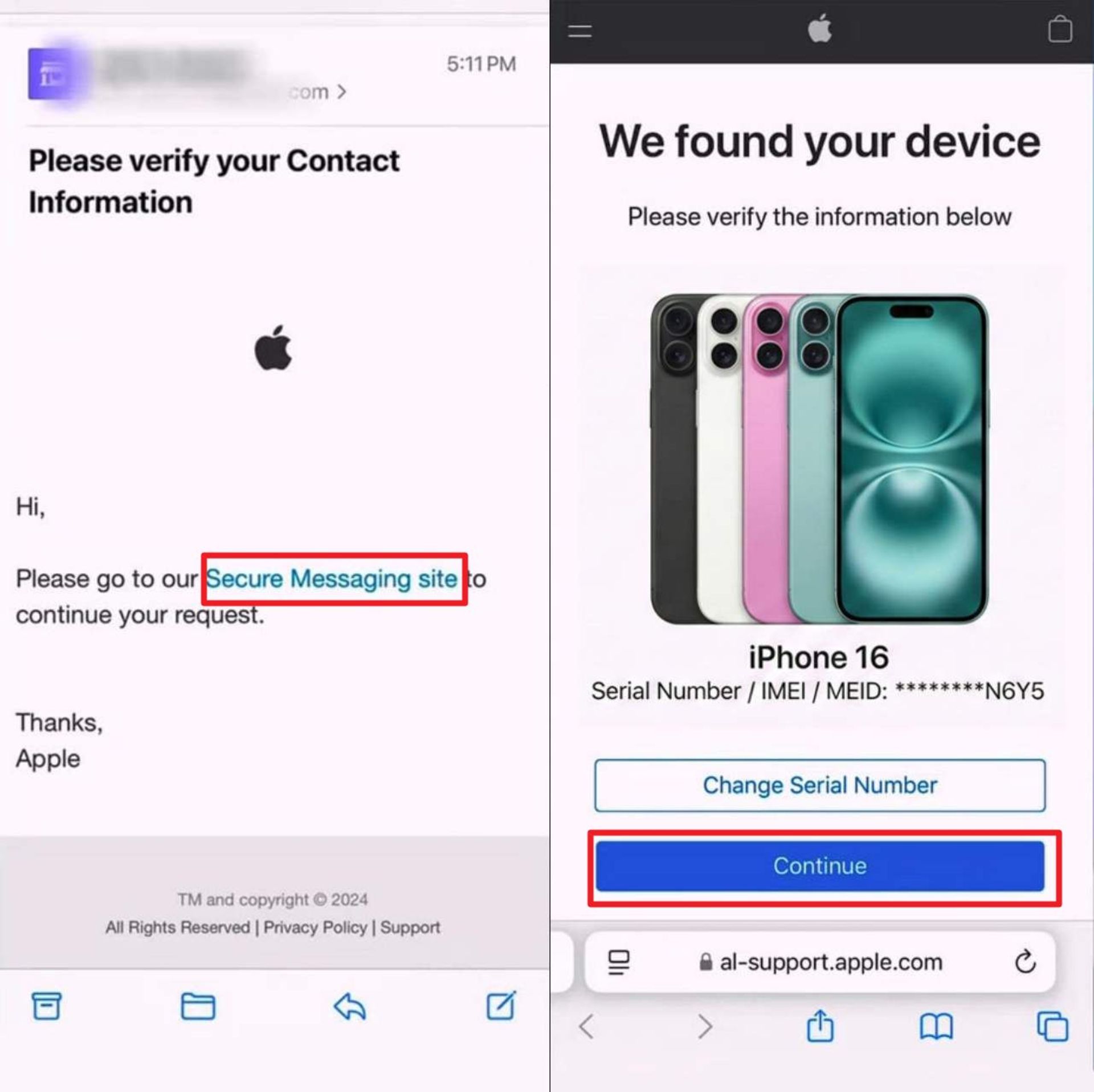1094x1092 pixels.
Task: Tap the al-support.apple.com address field
Action: 820,962
